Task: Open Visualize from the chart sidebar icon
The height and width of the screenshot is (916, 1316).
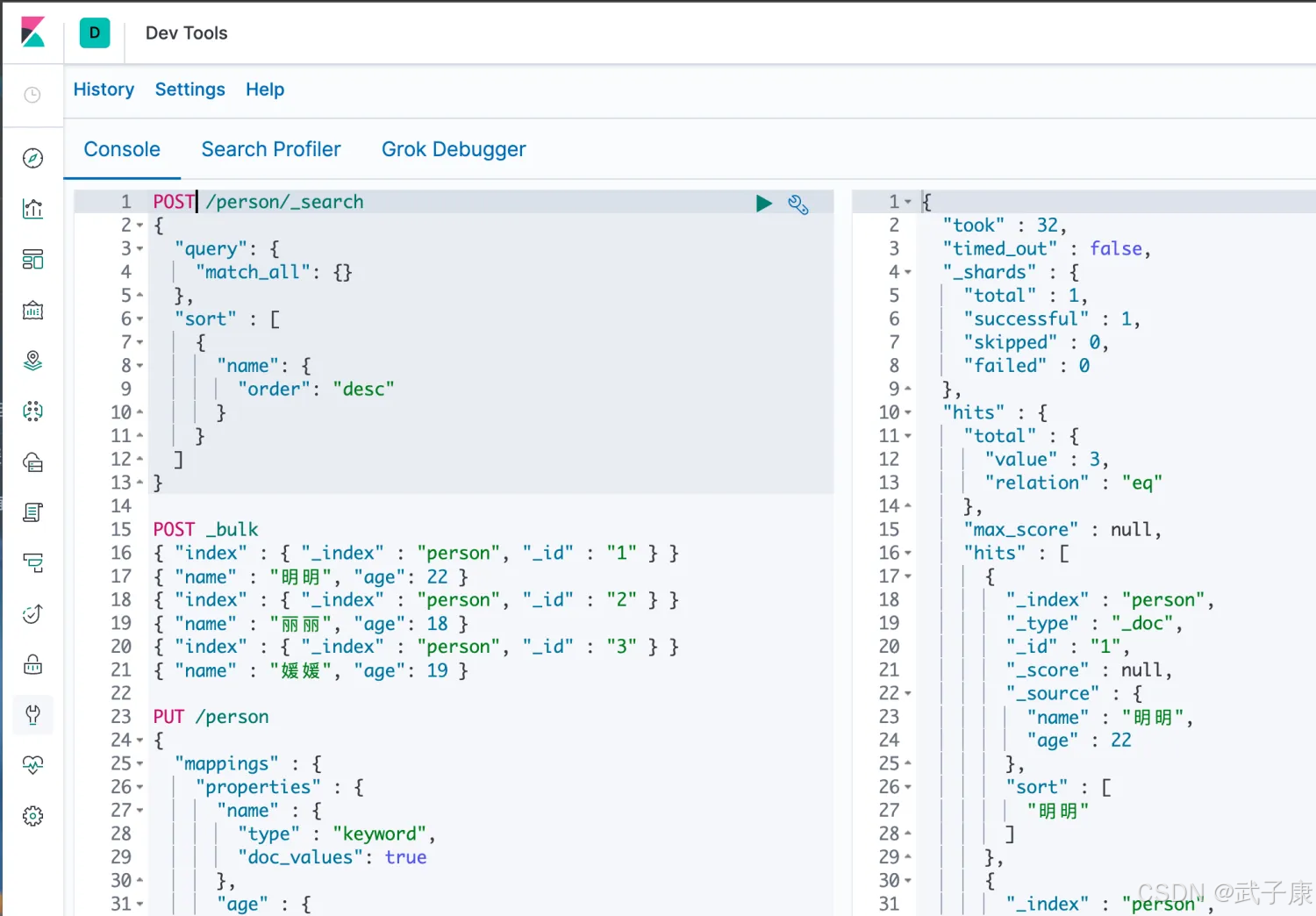Action: click(x=32, y=209)
